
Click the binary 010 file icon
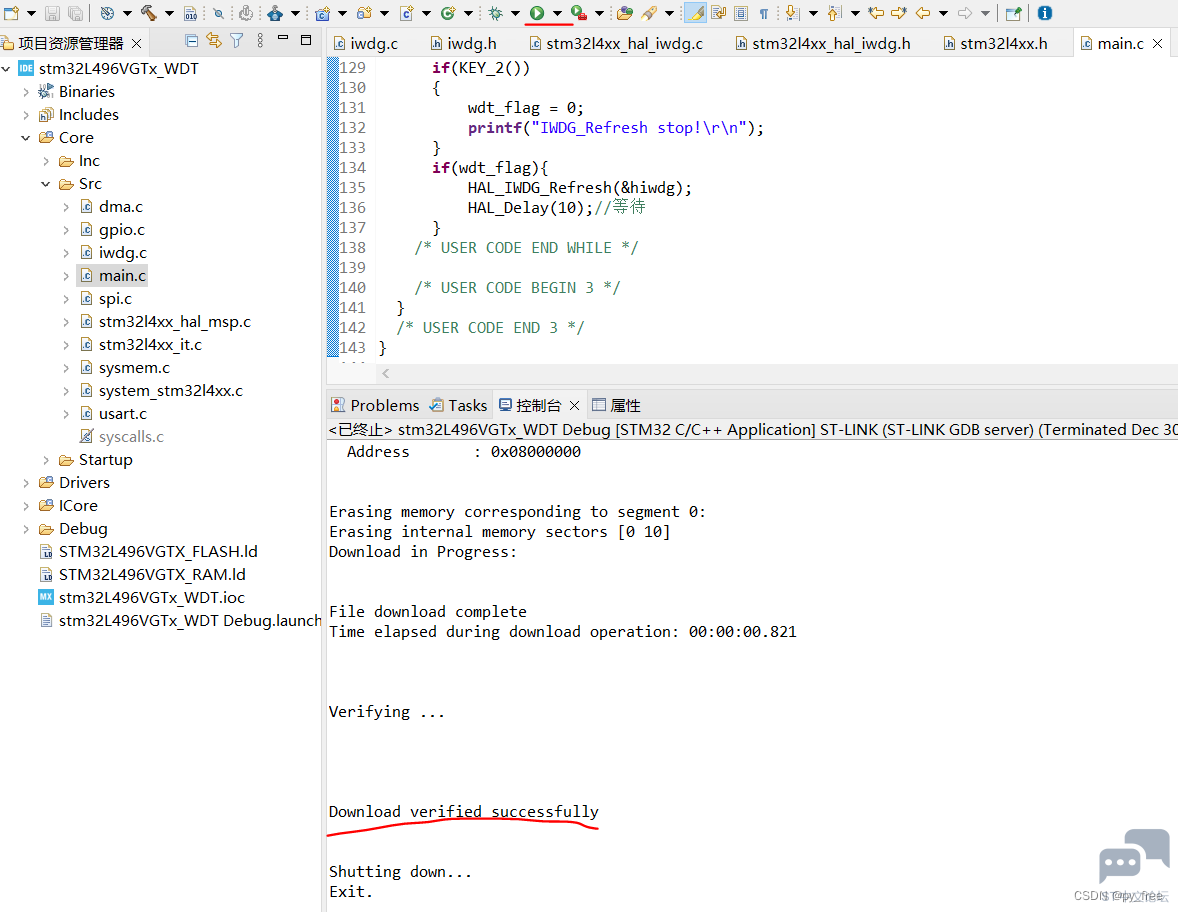(x=191, y=13)
